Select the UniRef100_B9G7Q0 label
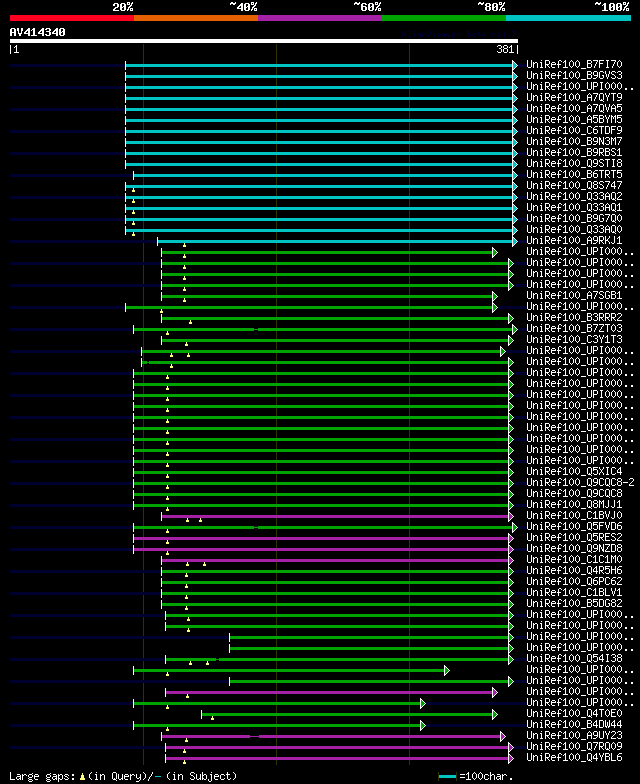Image resolution: width=640 pixels, height=784 pixels. tap(574, 218)
